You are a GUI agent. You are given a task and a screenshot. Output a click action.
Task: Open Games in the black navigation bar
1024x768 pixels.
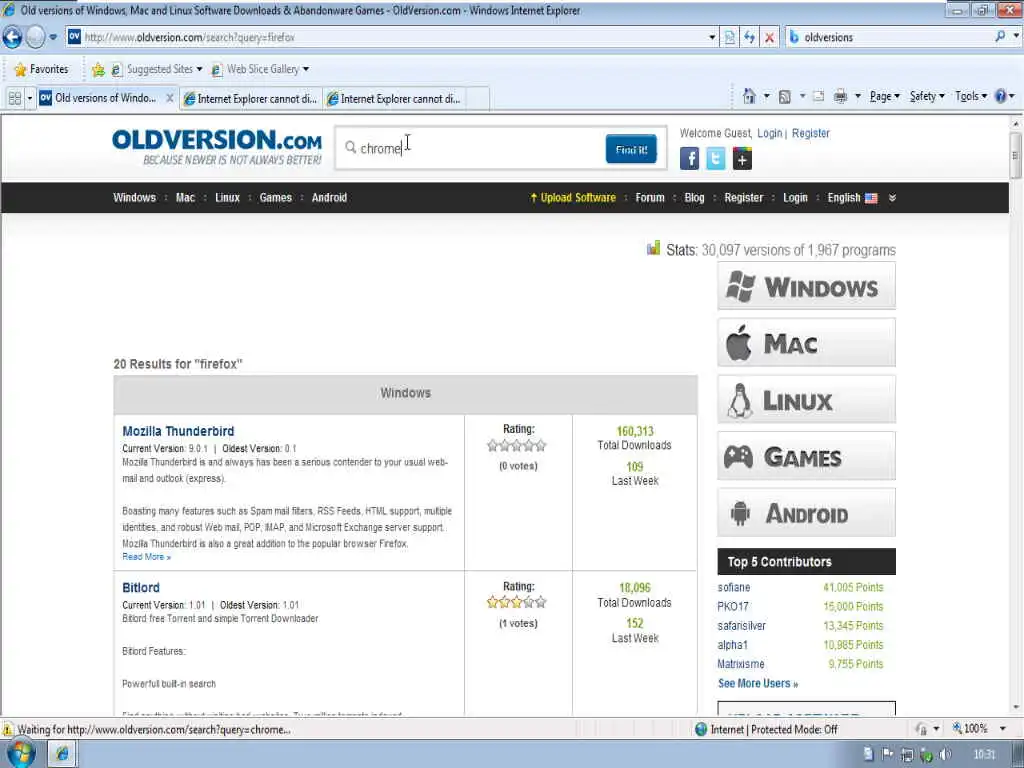pos(276,198)
